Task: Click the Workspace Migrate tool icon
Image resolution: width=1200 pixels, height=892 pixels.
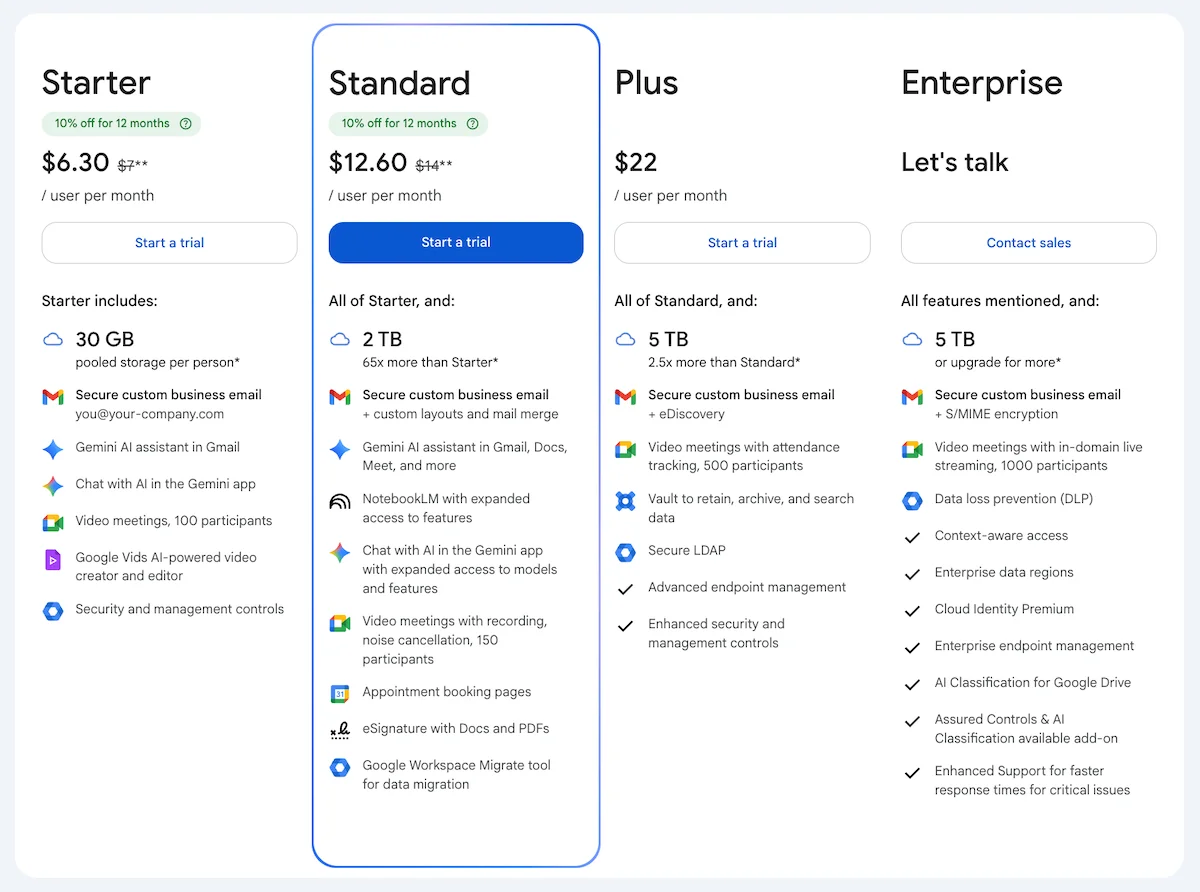Action: click(340, 767)
